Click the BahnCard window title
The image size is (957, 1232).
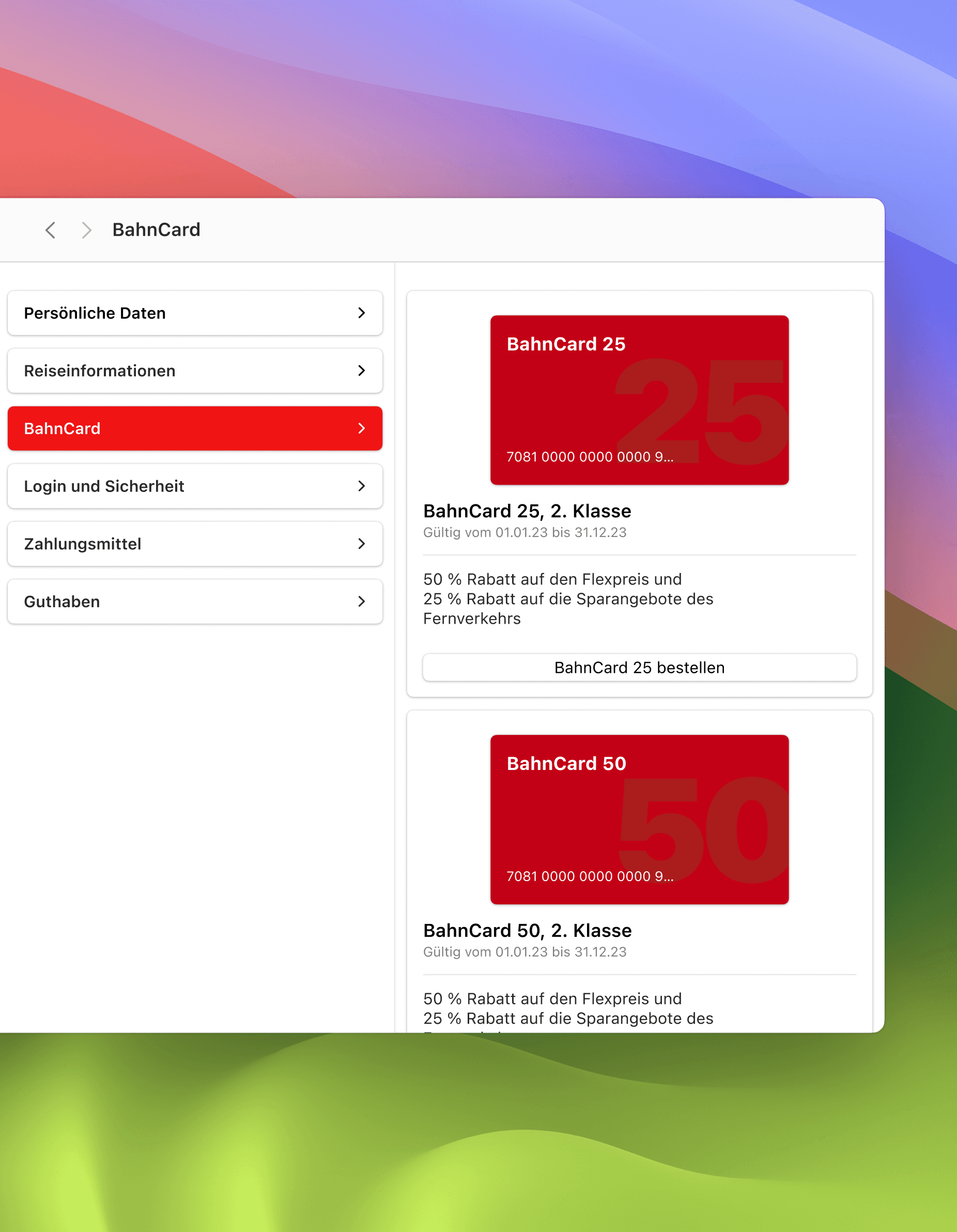click(156, 230)
